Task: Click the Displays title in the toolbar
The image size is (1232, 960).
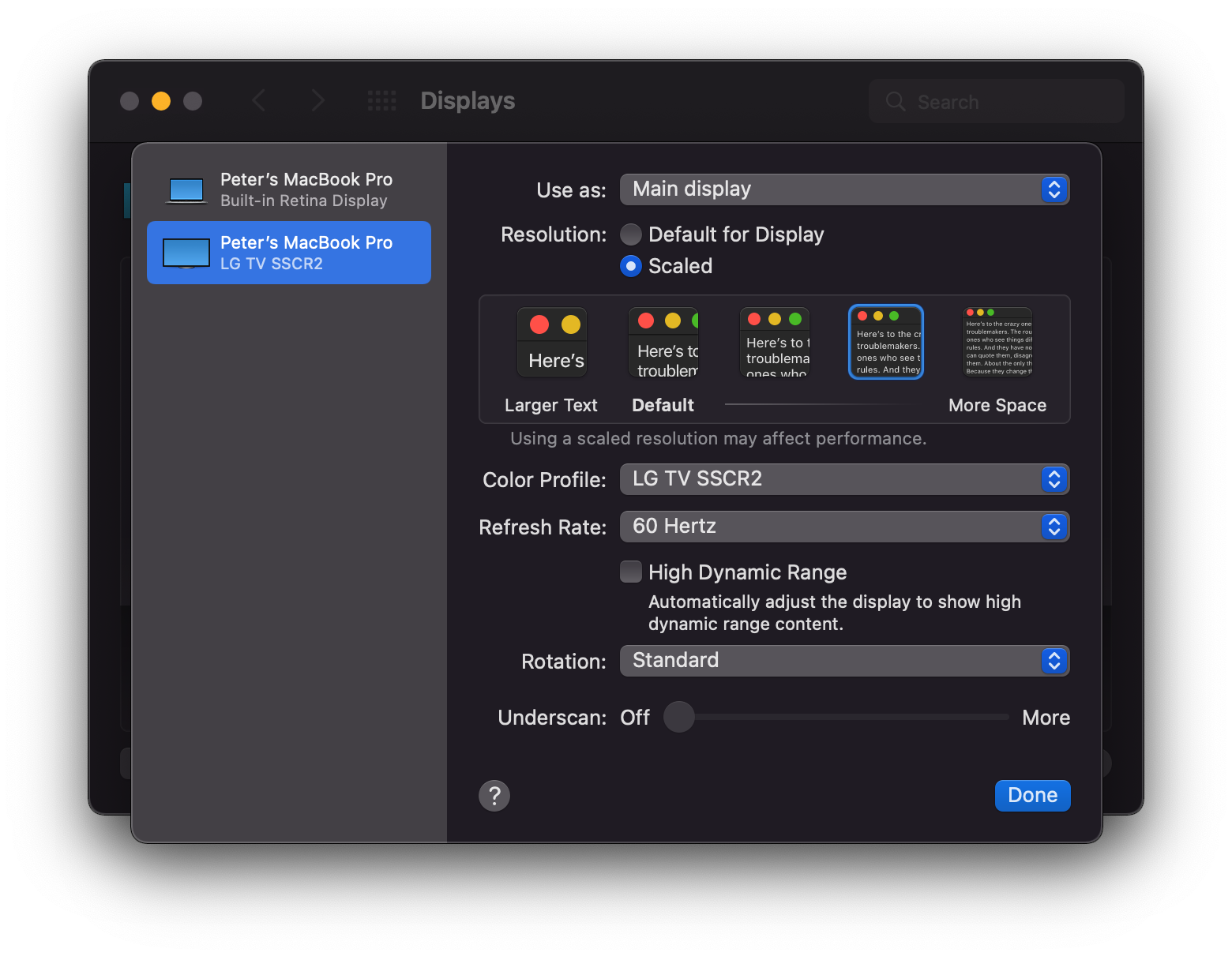Action: pyautogui.click(x=467, y=100)
